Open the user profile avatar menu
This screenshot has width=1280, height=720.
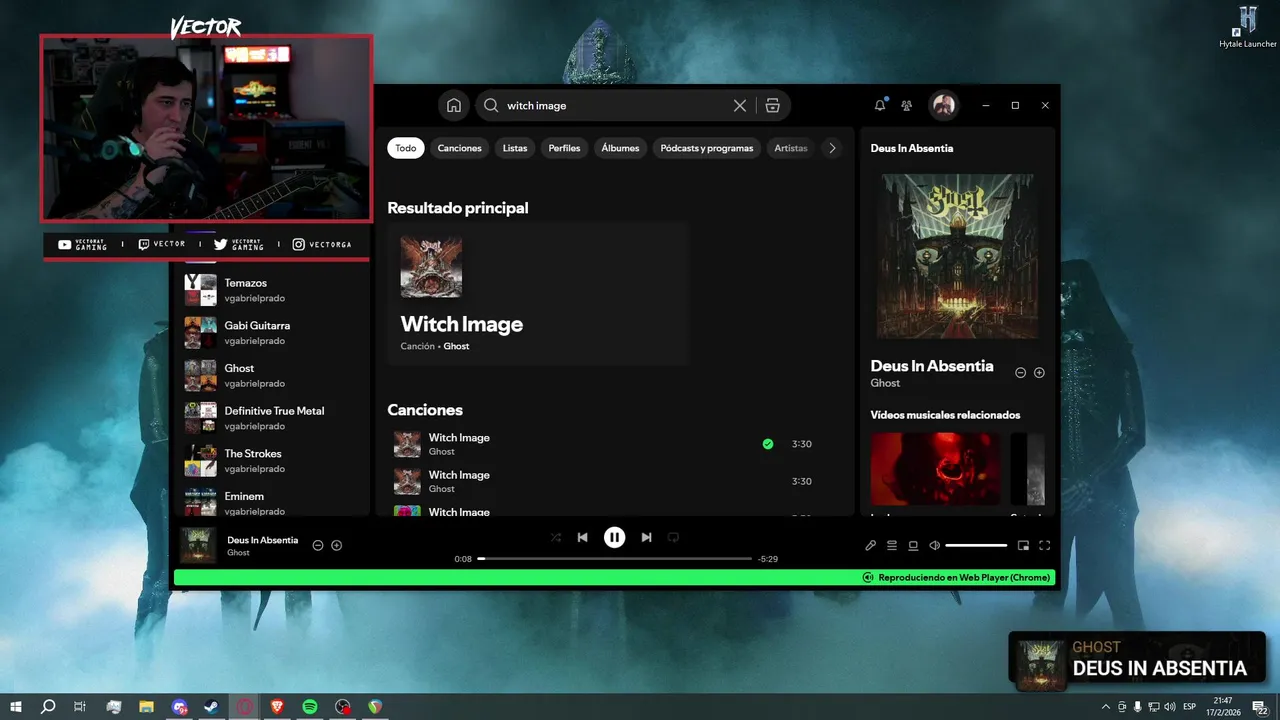tap(943, 105)
